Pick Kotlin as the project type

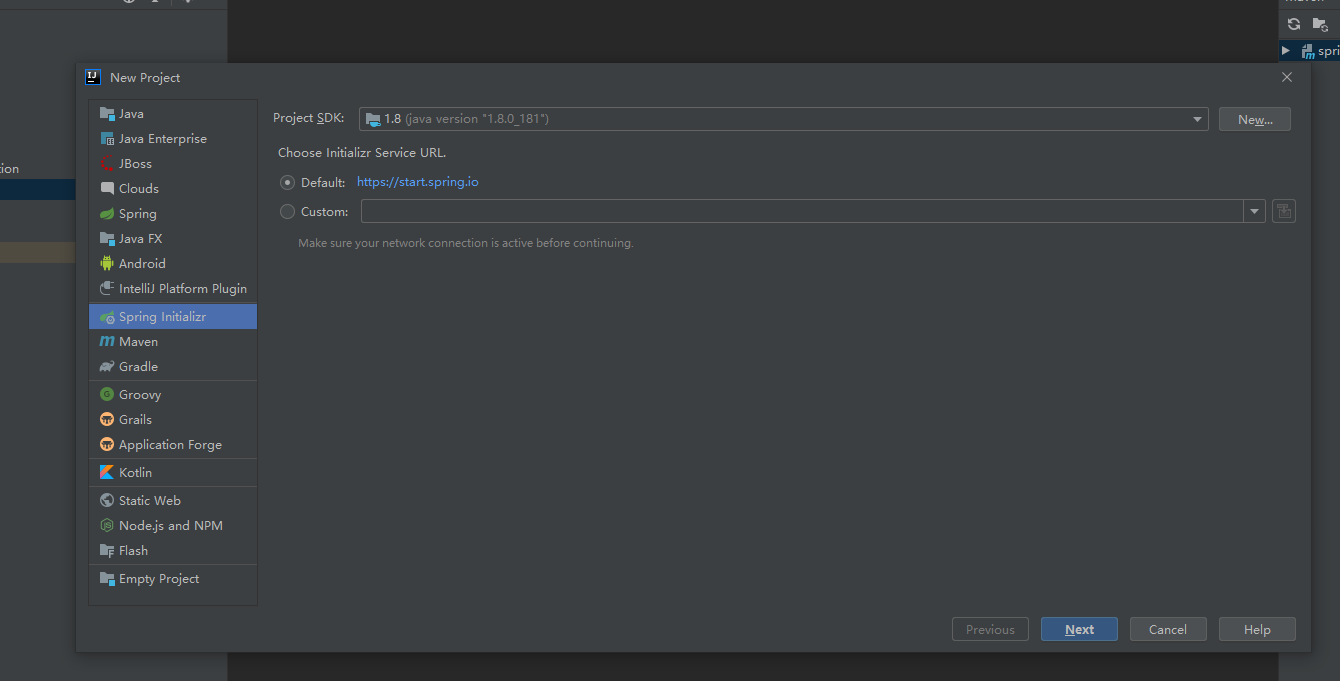pos(172,473)
